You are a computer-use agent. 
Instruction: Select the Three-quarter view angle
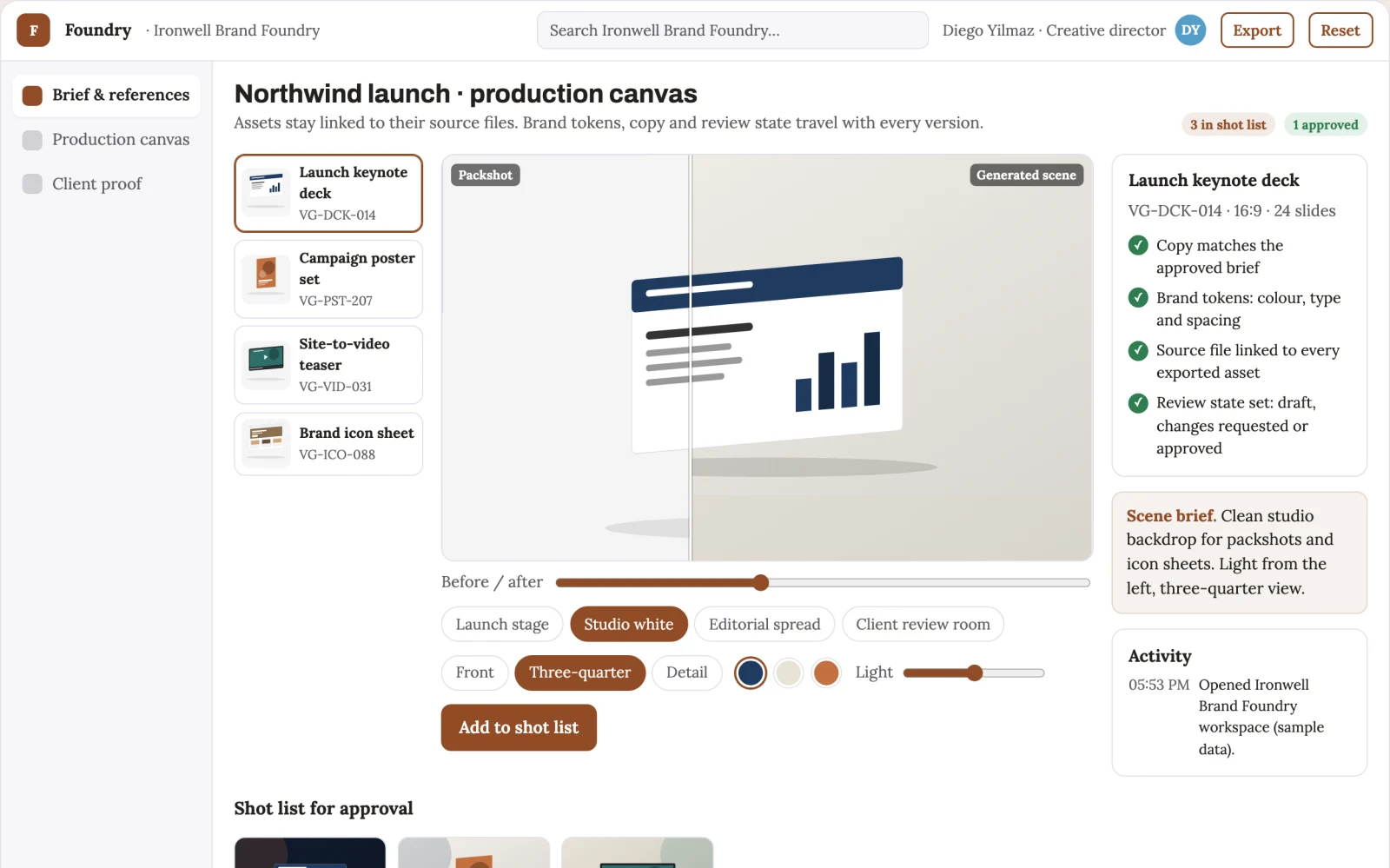580,673
